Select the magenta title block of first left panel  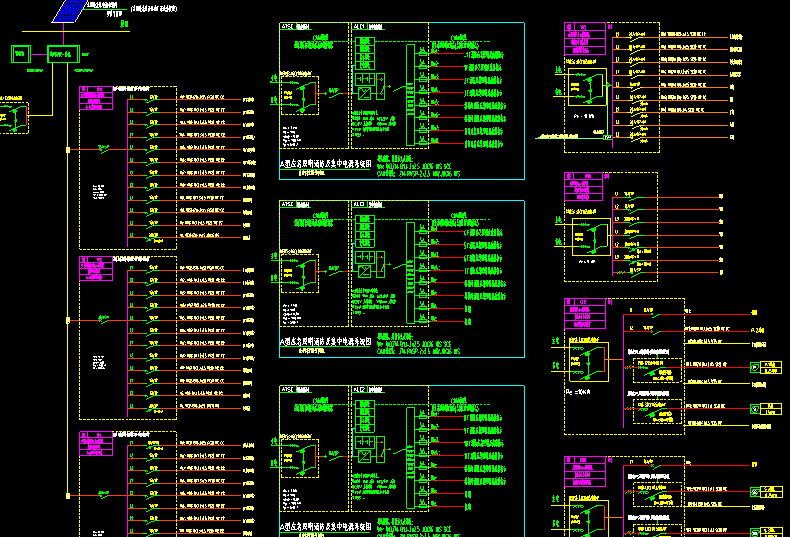point(92,97)
